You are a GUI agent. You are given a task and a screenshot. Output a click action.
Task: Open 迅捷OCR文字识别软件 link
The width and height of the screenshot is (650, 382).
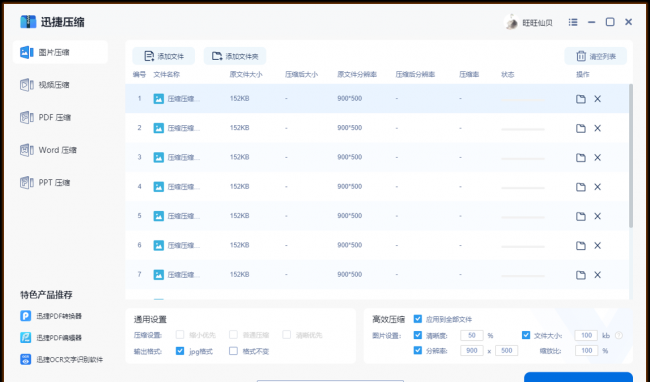pos(61,359)
